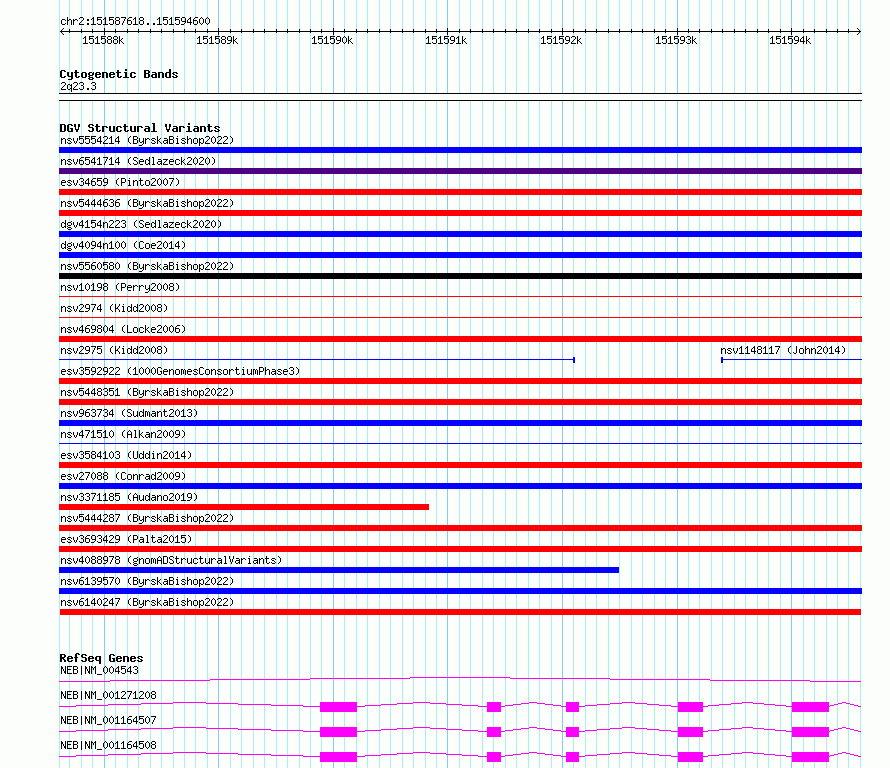This screenshot has width=890, height=768.
Task: Open the NEB|NM_001271208 transcript label
Action: tap(108, 695)
